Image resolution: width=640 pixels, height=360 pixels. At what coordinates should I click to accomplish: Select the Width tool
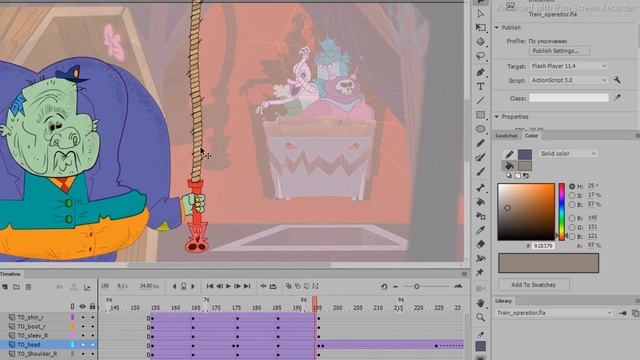(481, 258)
